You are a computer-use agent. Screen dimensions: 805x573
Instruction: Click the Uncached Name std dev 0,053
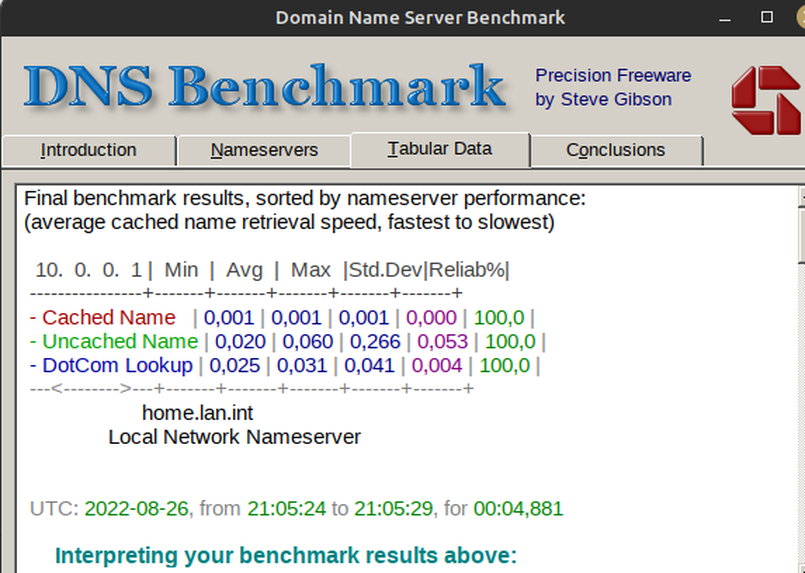coord(443,341)
